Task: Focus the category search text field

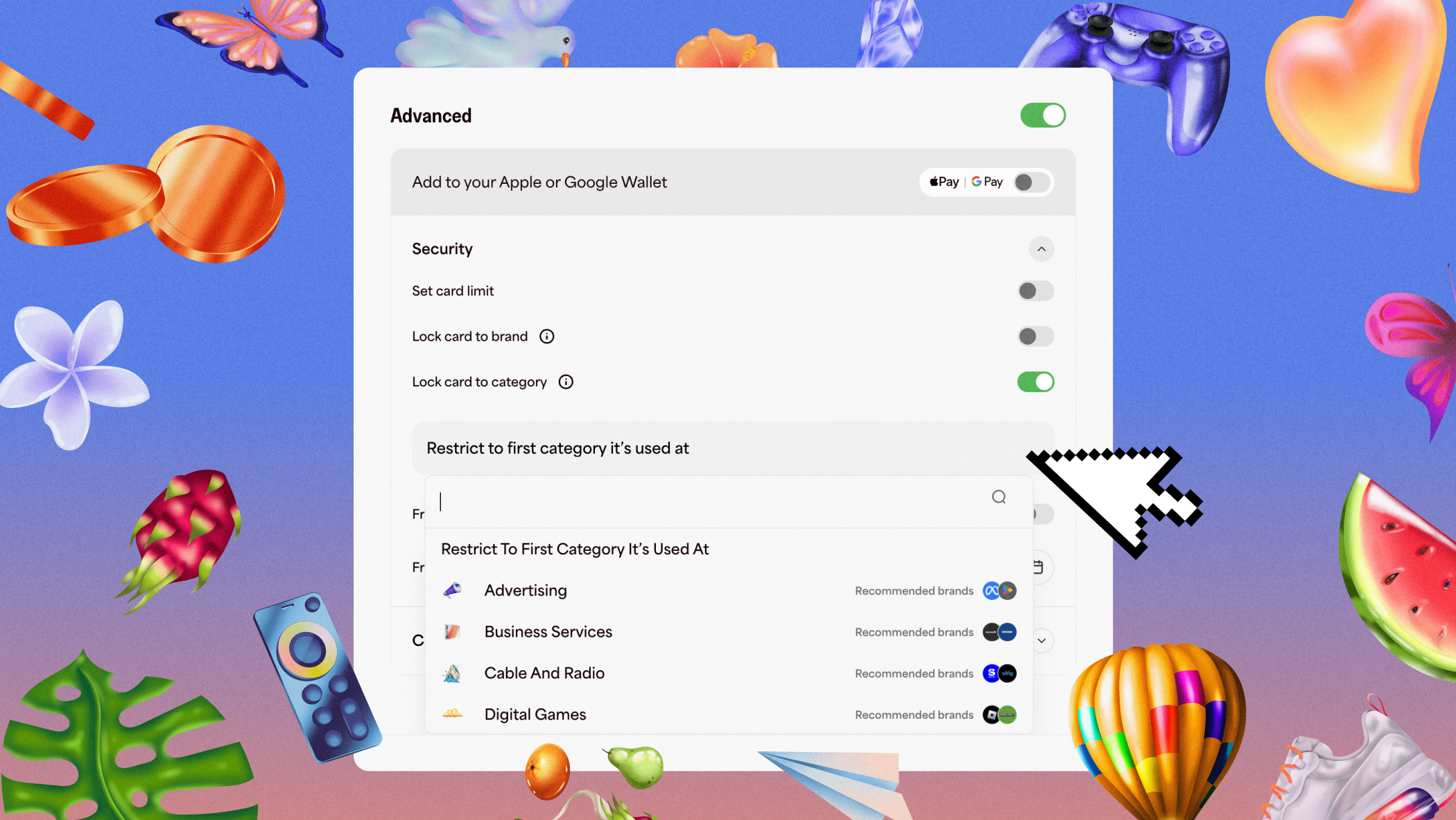Action: pos(707,501)
